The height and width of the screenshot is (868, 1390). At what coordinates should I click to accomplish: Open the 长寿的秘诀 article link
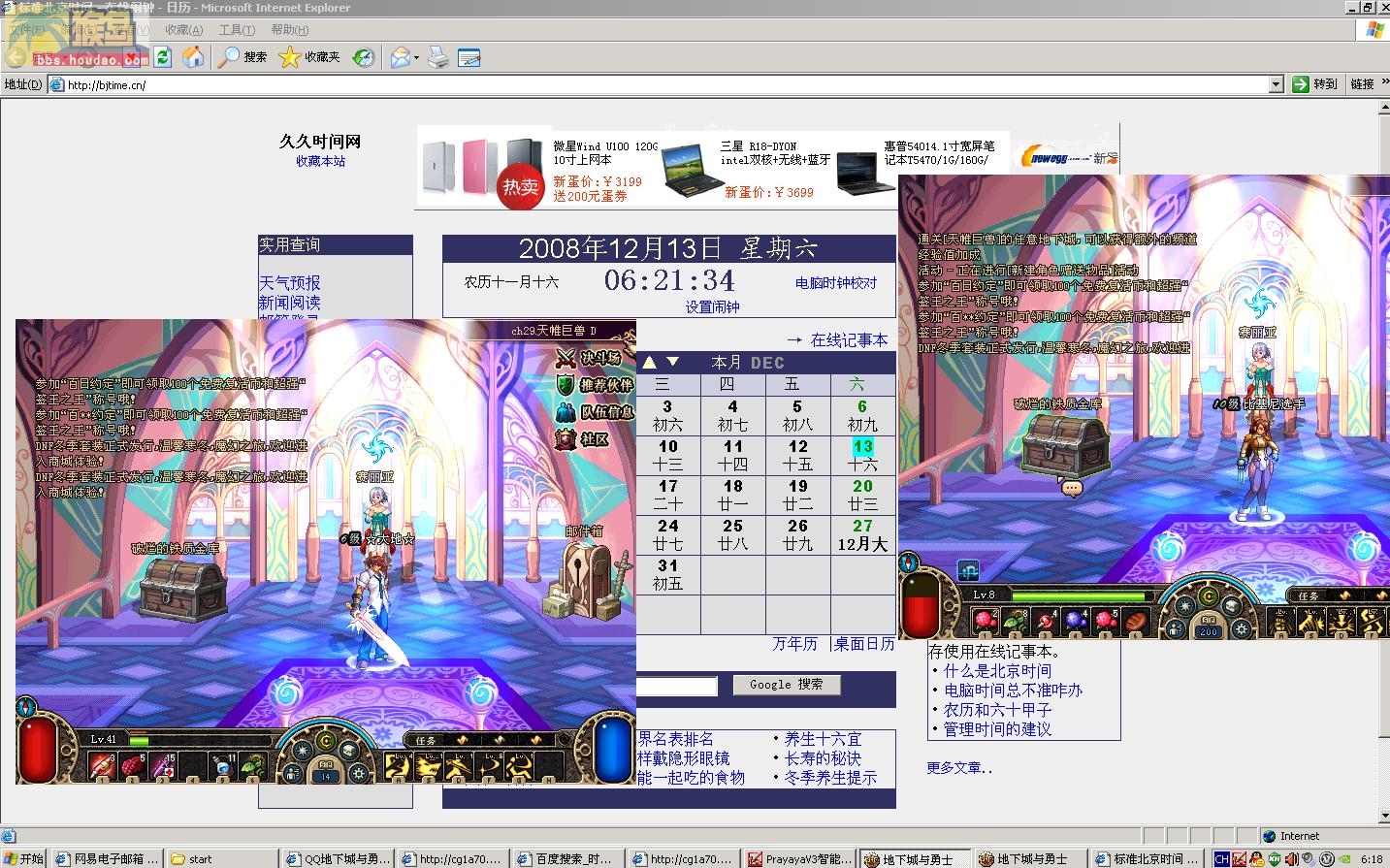tap(823, 758)
